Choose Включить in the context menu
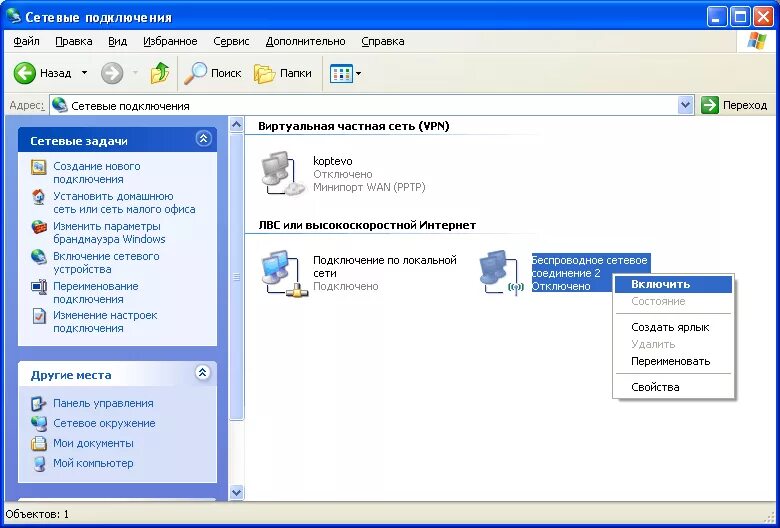This screenshot has height=528, width=780. [660, 284]
